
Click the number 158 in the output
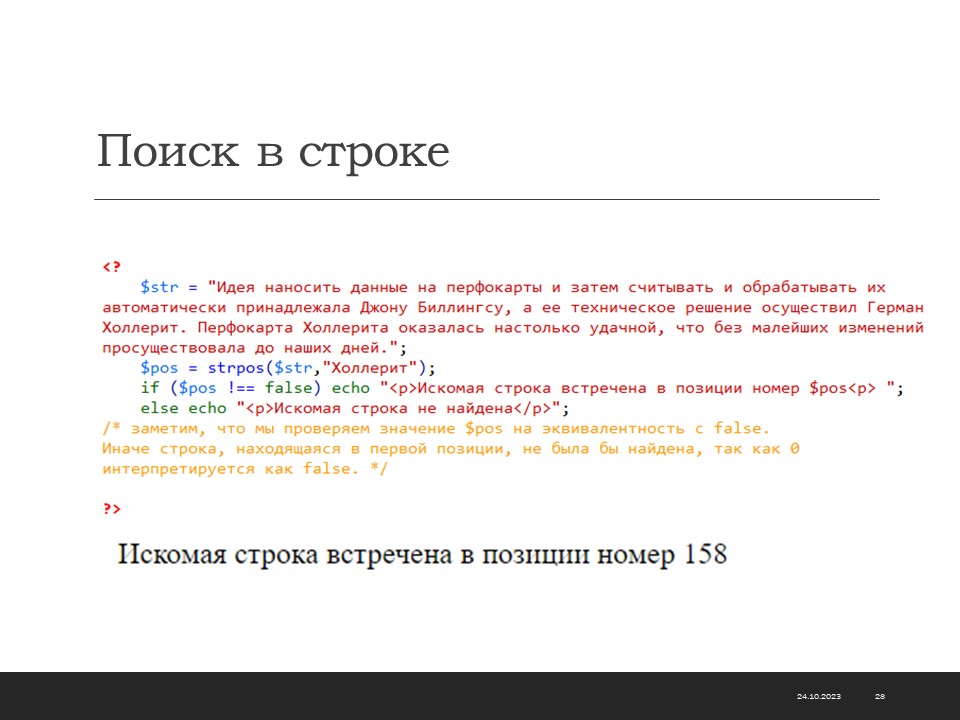point(705,554)
